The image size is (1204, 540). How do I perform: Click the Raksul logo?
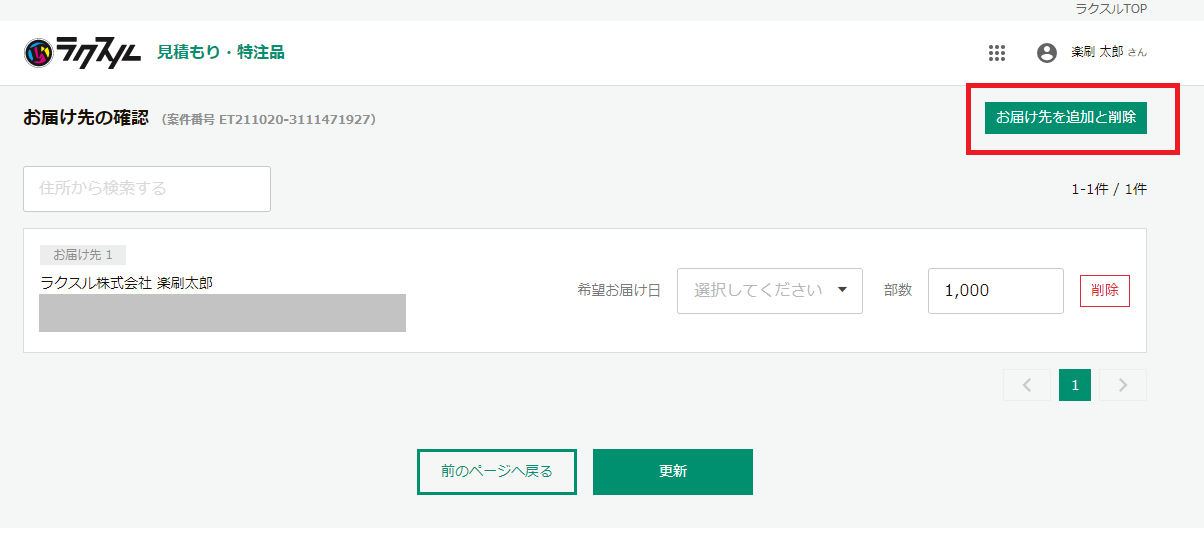(x=83, y=52)
